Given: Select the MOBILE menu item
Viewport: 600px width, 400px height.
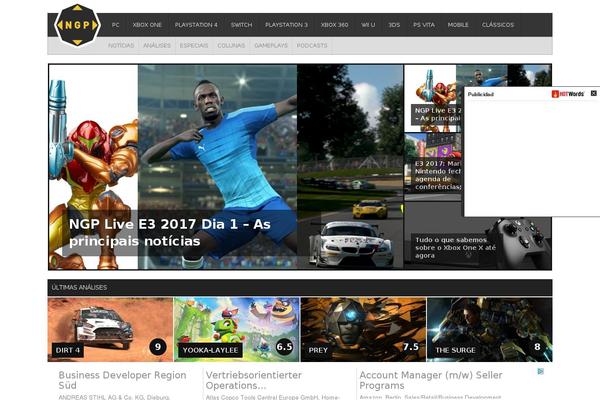Looking at the screenshot, I should [x=458, y=25].
